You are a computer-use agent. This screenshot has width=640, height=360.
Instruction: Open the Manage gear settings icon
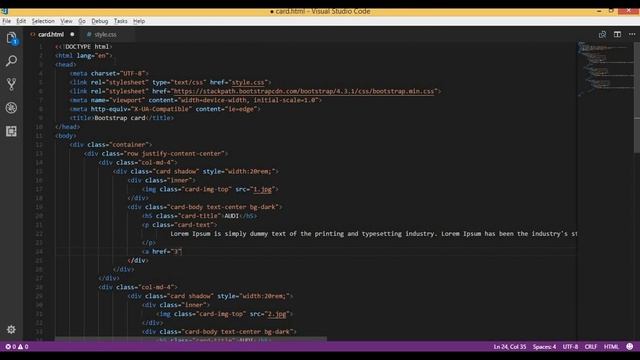11,329
